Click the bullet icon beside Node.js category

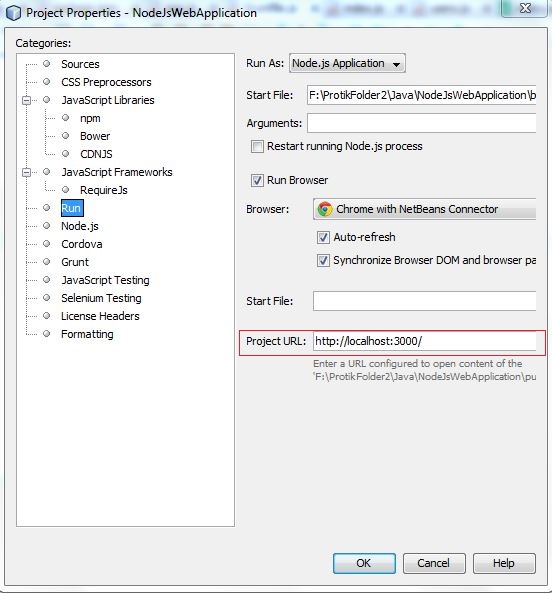(47, 226)
